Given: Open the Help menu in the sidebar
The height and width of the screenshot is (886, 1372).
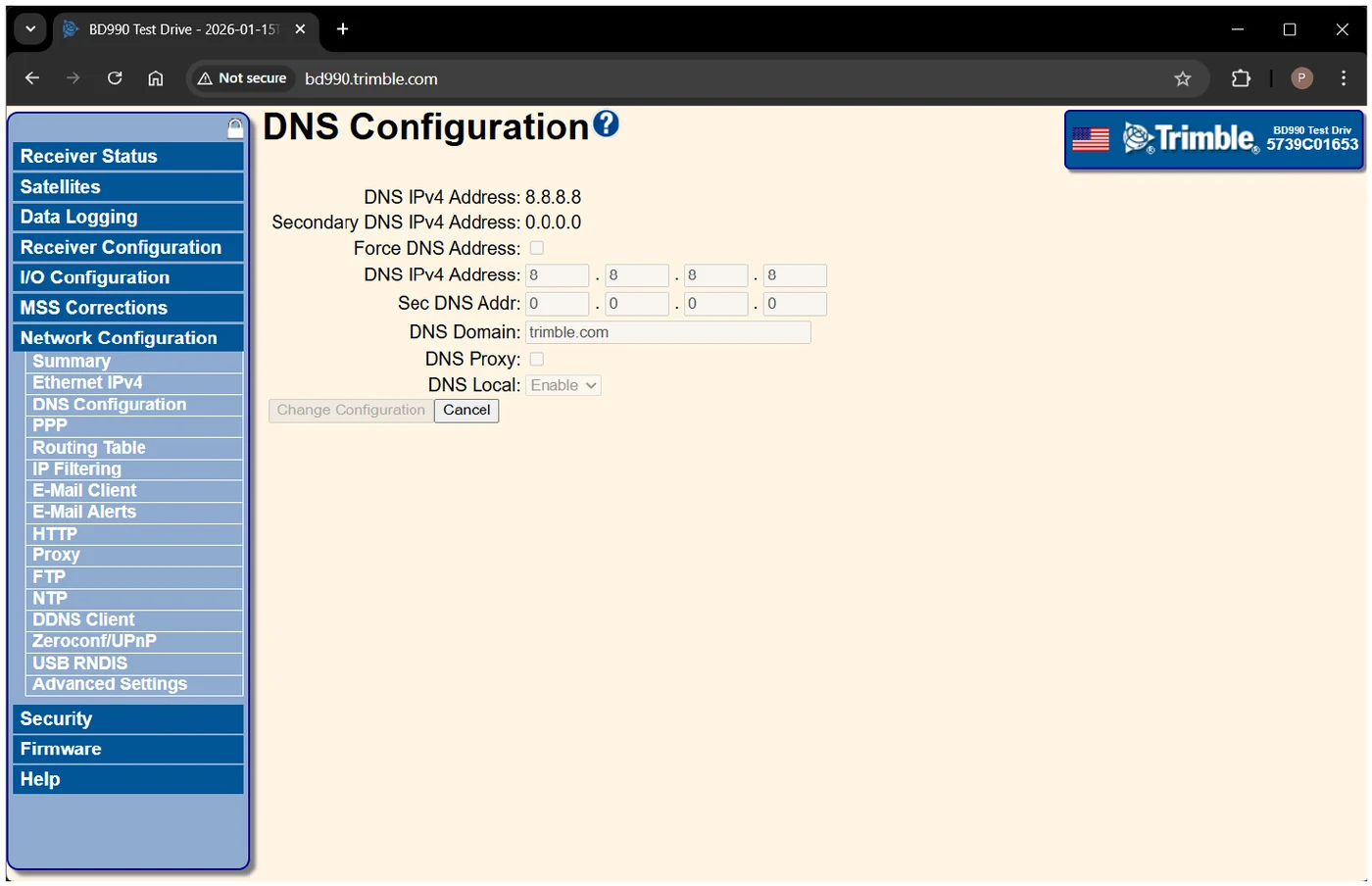Looking at the screenshot, I should [128, 780].
